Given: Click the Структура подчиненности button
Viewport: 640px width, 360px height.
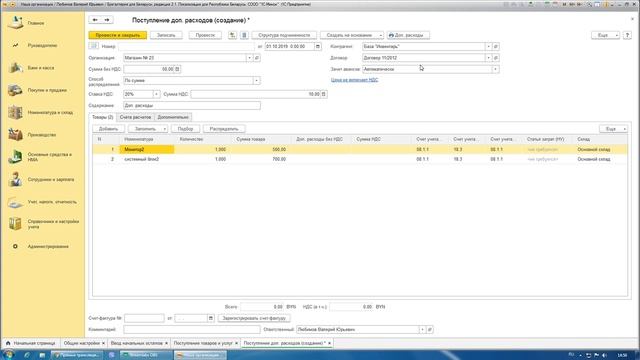Looking at the screenshot, I should coord(284,35).
